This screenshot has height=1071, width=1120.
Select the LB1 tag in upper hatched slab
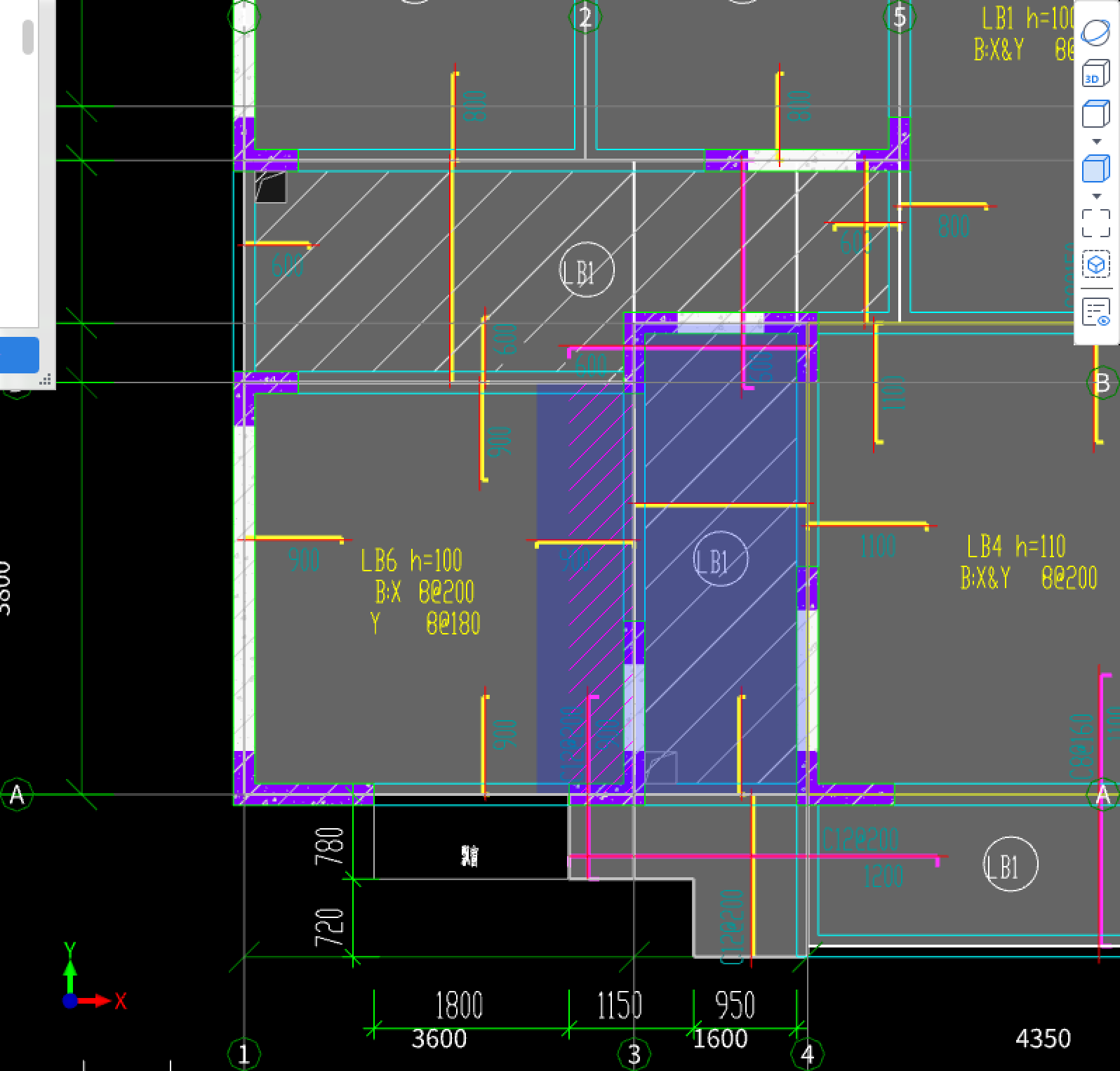pos(587,270)
